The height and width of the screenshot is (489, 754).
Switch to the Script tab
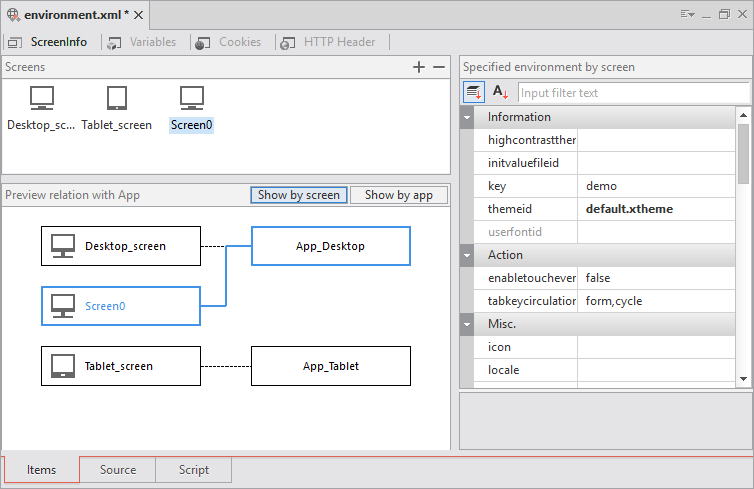pyautogui.click(x=194, y=470)
